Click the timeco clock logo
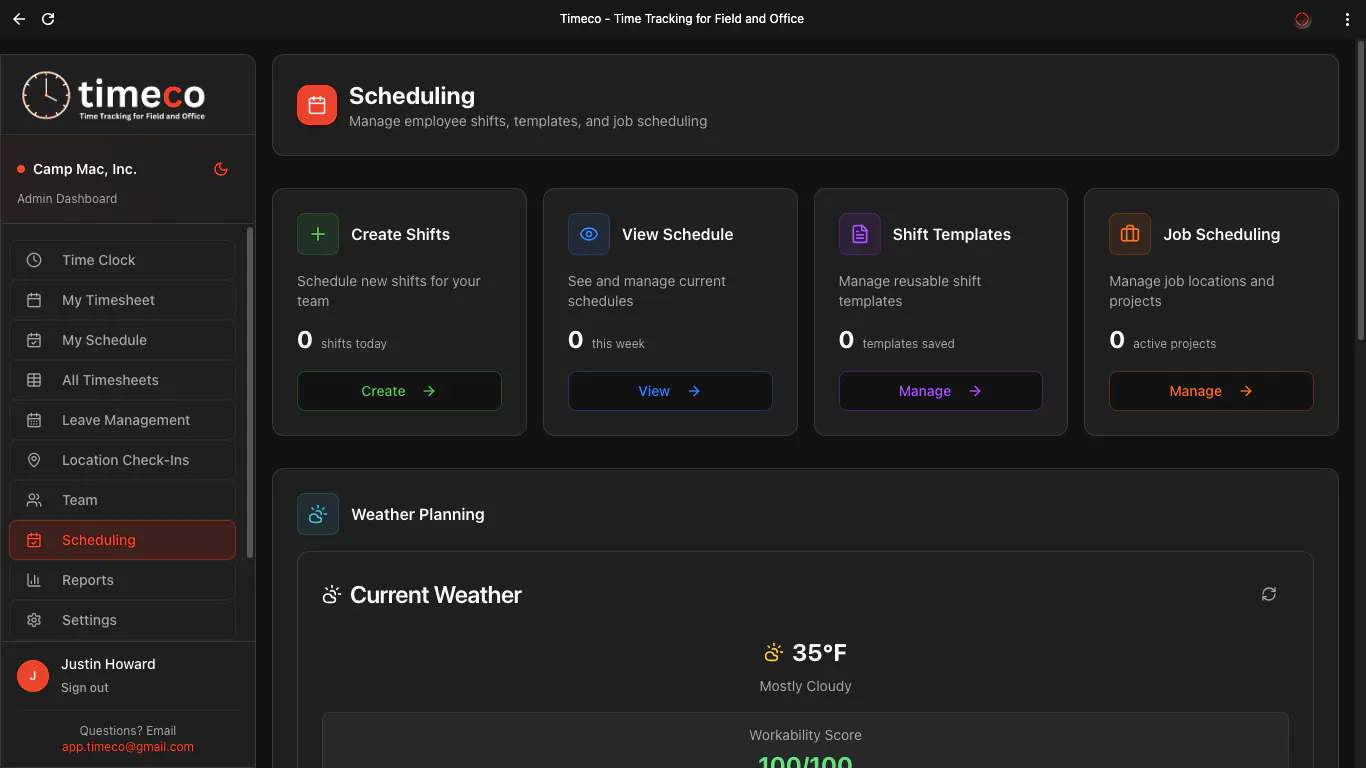1366x768 pixels. click(x=46, y=95)
